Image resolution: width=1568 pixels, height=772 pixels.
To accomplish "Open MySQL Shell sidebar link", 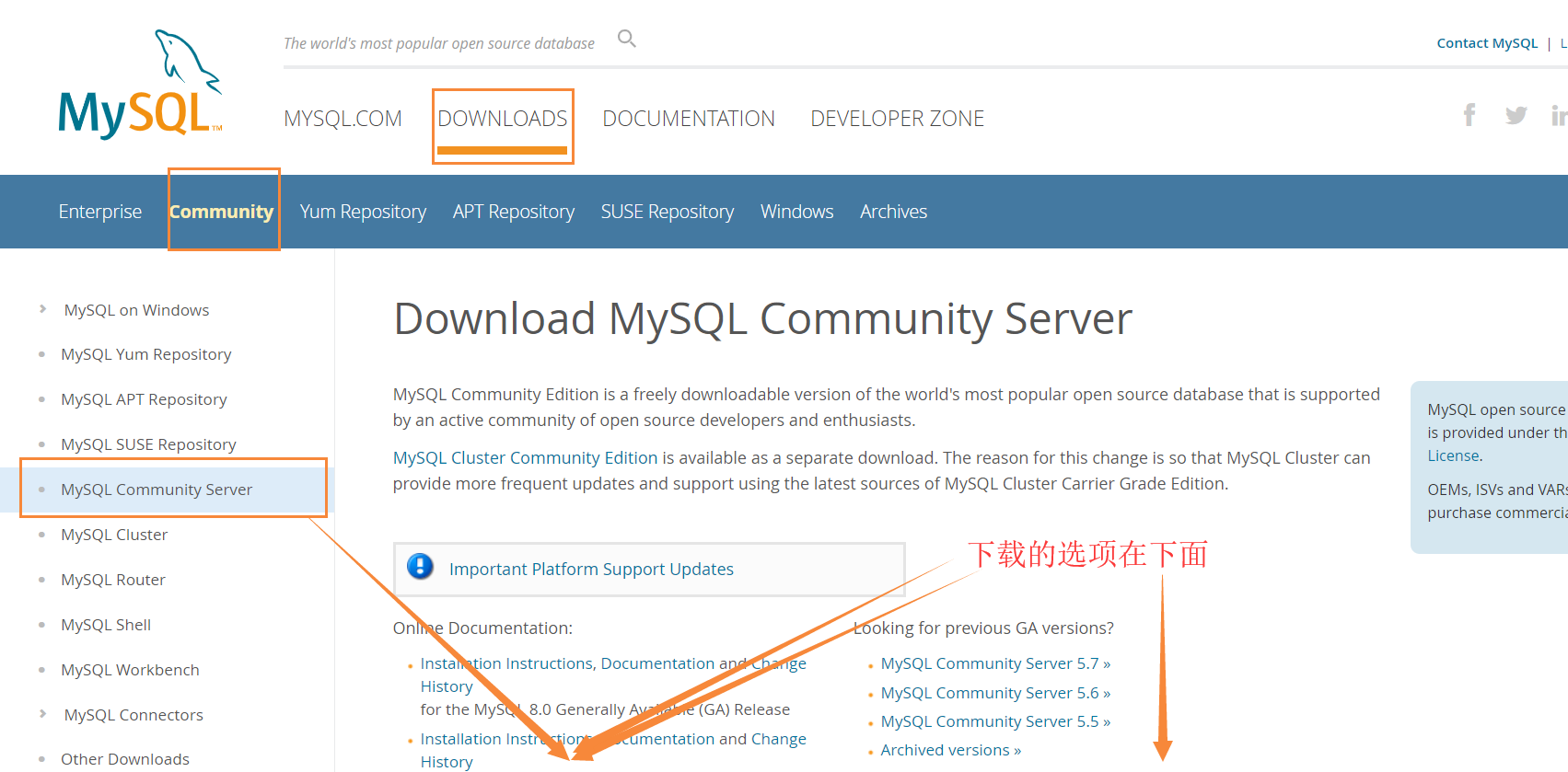I will (x=106, y=625).
